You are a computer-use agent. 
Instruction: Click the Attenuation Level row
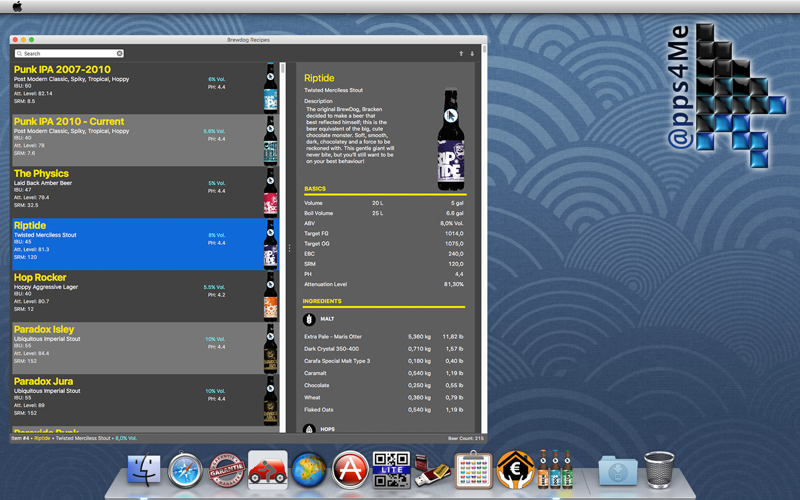(384, 284)
